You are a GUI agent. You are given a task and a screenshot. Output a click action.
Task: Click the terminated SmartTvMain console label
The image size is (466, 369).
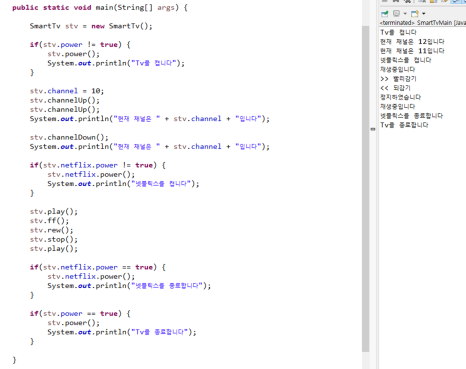[423, 23]
